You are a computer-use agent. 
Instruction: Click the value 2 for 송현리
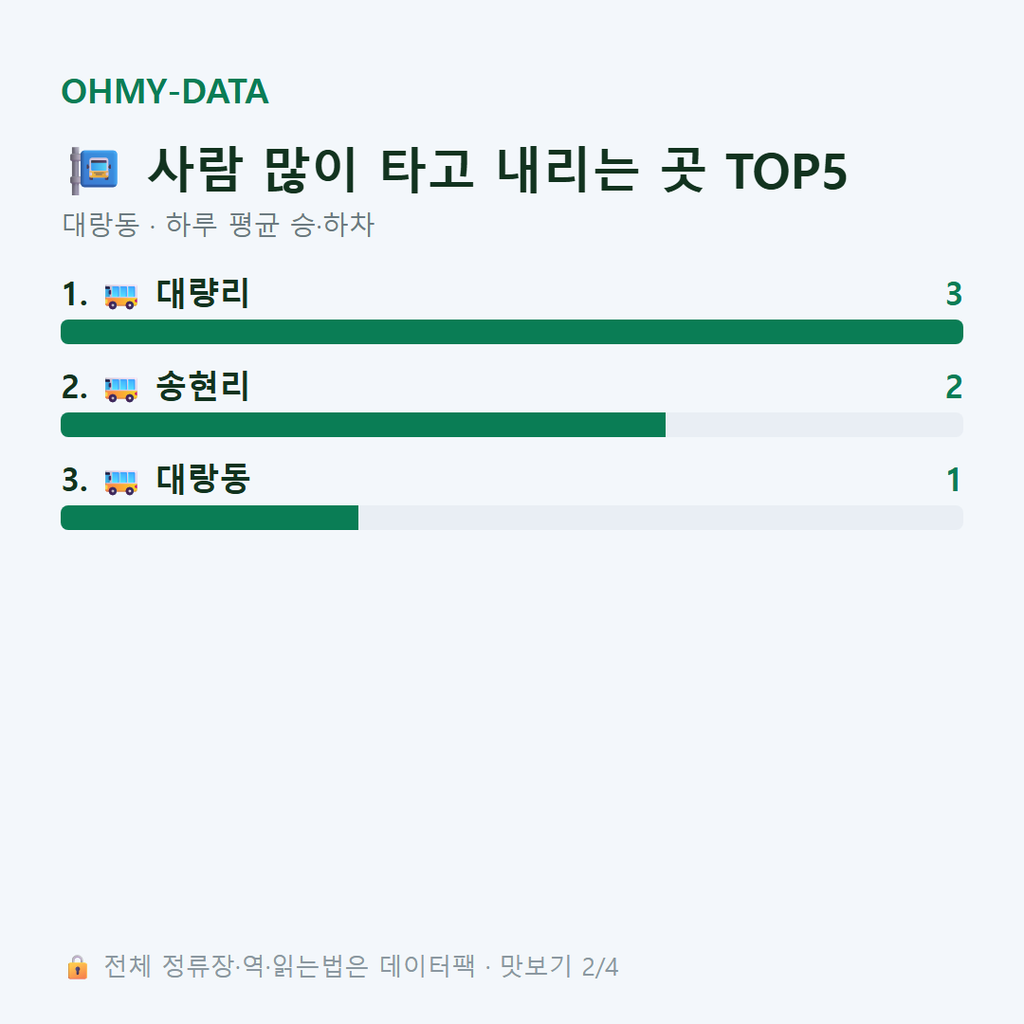tap(954, 387)
